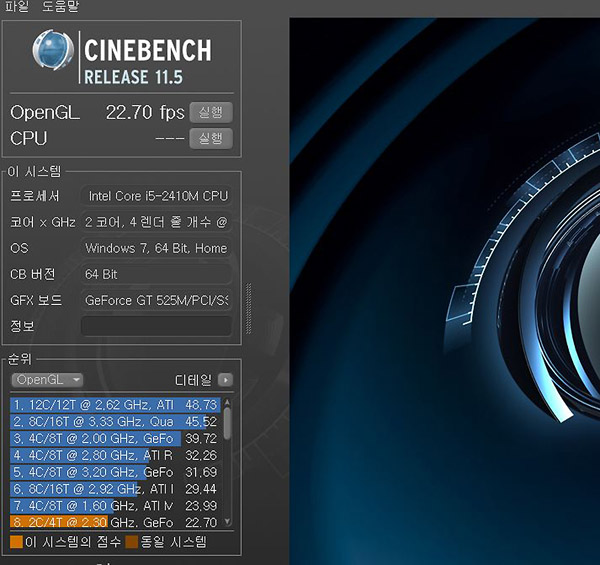
Task: Open the 파일 menu
Action: [16, 6]
